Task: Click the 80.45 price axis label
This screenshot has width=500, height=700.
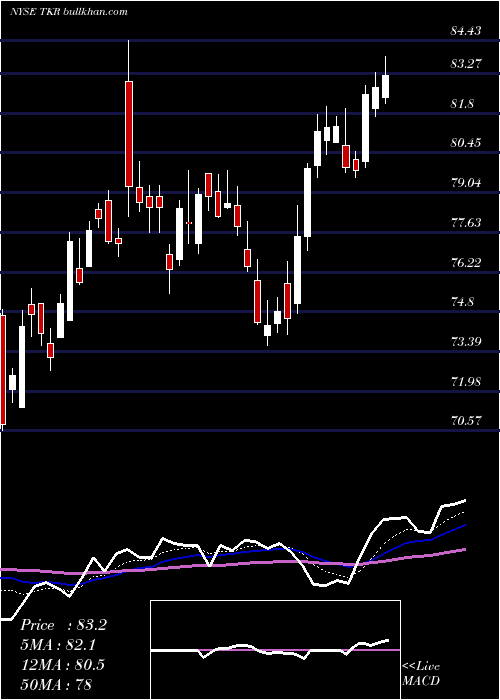Action: tap(466, 143)
